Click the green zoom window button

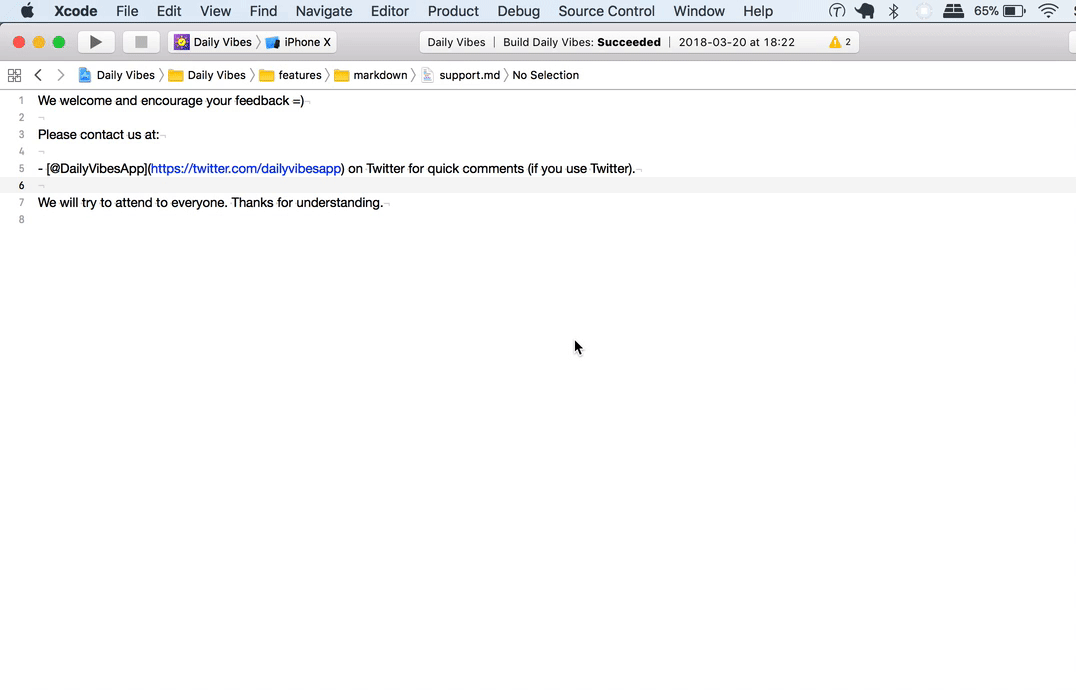[x=59, y=42]
